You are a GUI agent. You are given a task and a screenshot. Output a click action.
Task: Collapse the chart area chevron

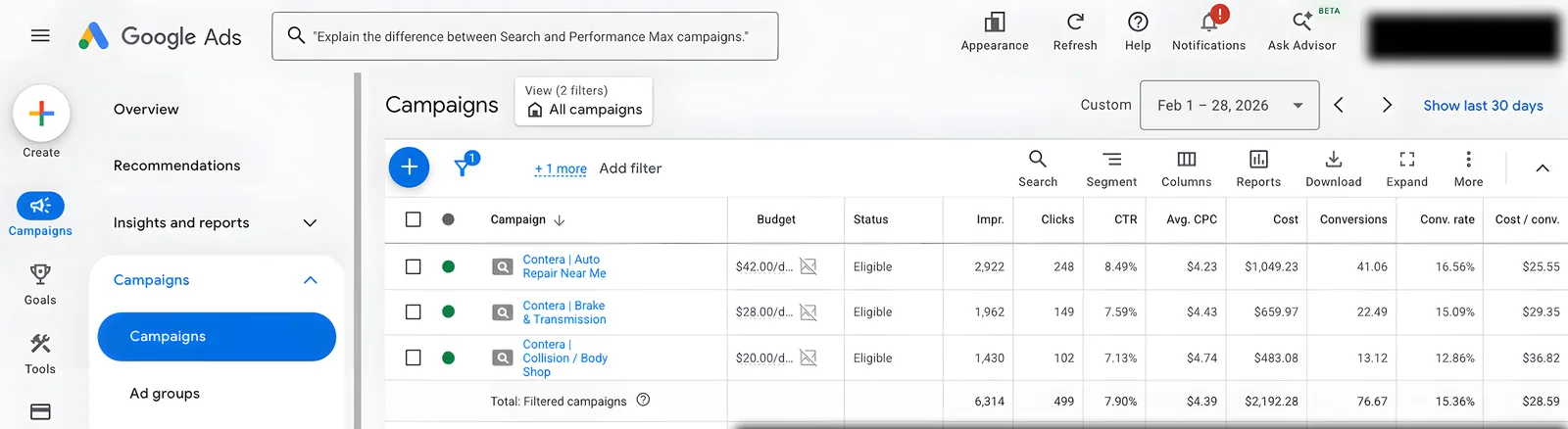pos(1542,168)
